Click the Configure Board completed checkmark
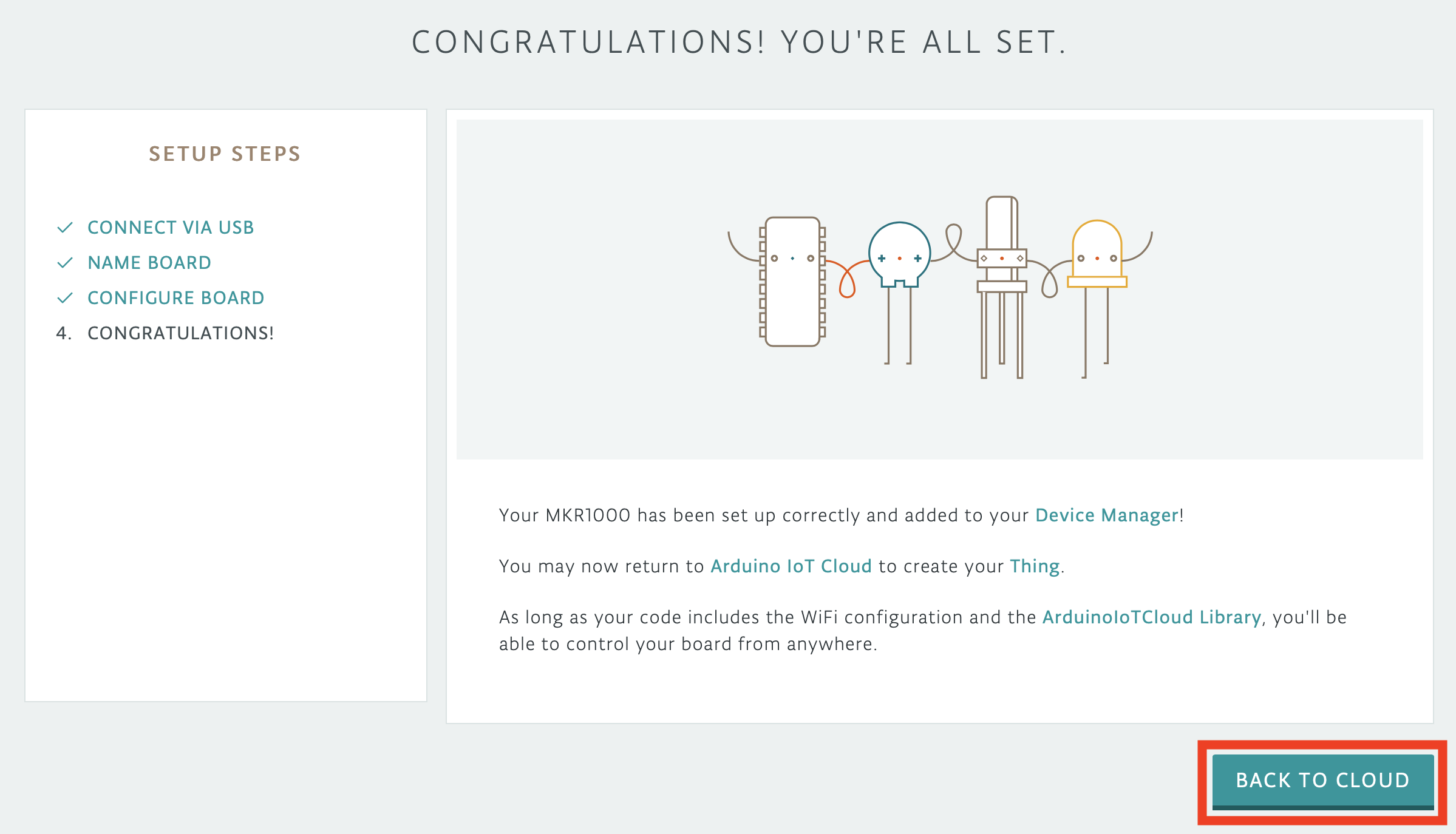The image size is (1456, 834). click(62, 297)
